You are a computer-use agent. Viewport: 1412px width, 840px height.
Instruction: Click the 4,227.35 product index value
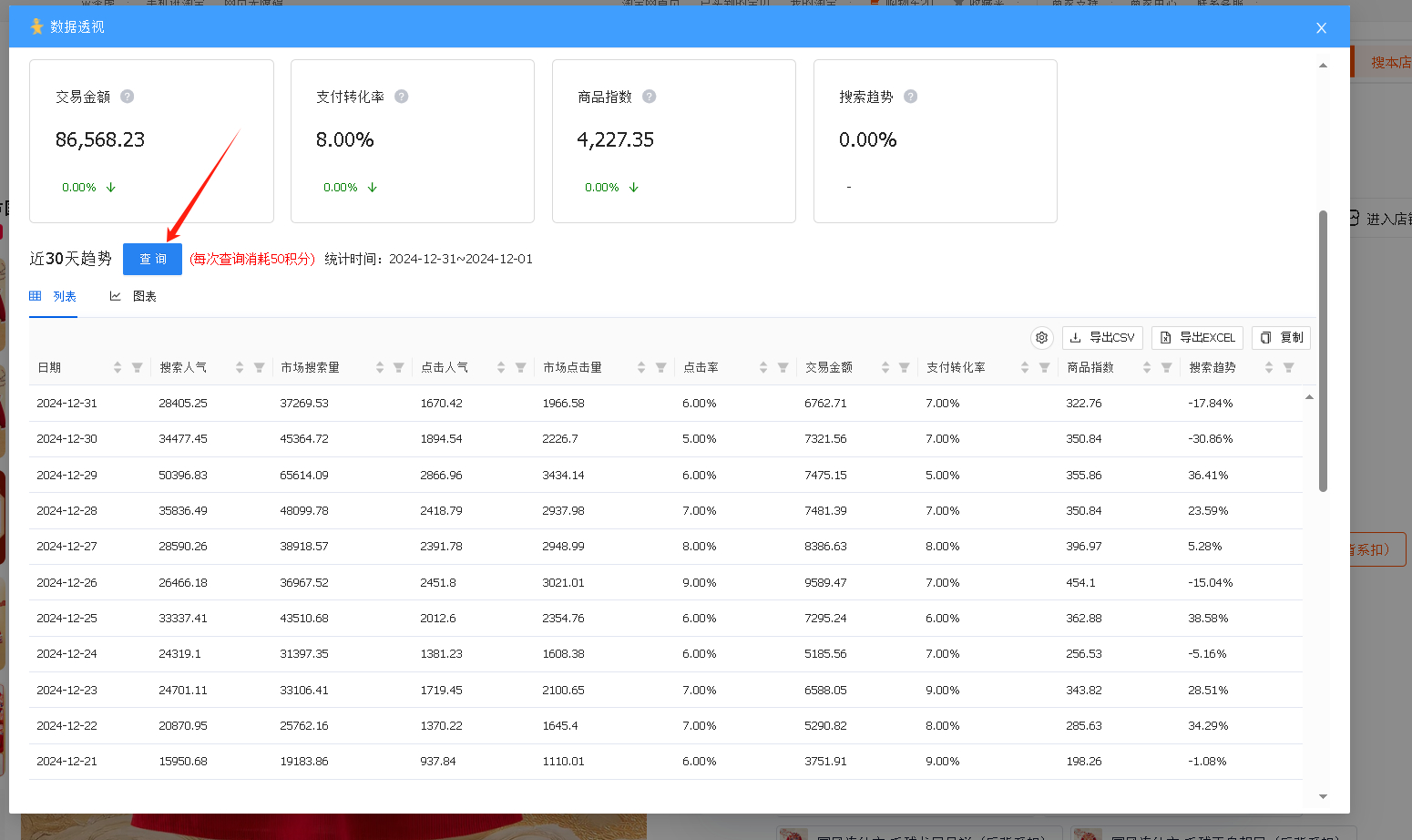click(x=616, y=140)
